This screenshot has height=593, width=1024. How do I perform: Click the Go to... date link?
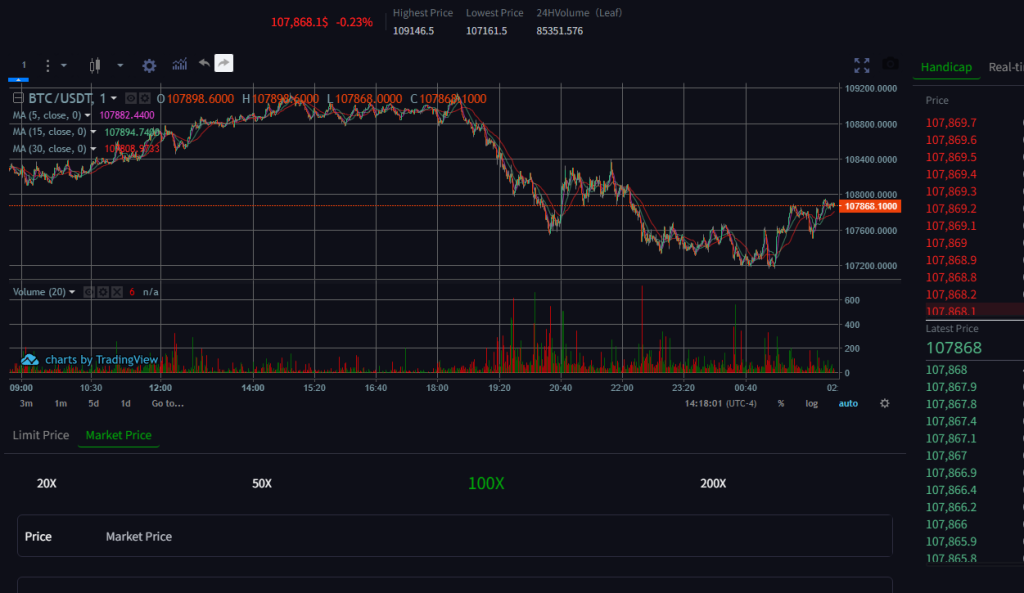click(167, 404)
